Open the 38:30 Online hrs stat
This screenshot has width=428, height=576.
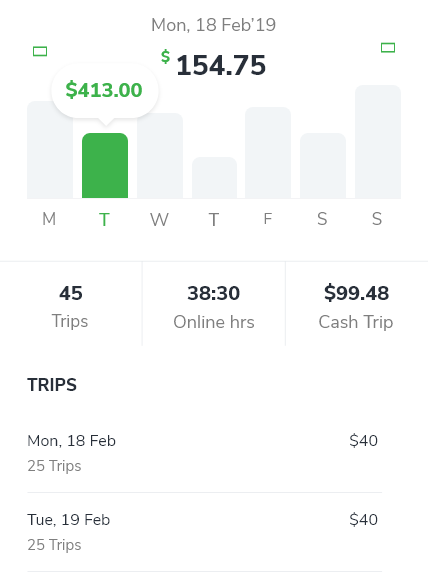[x=214, y=304]
